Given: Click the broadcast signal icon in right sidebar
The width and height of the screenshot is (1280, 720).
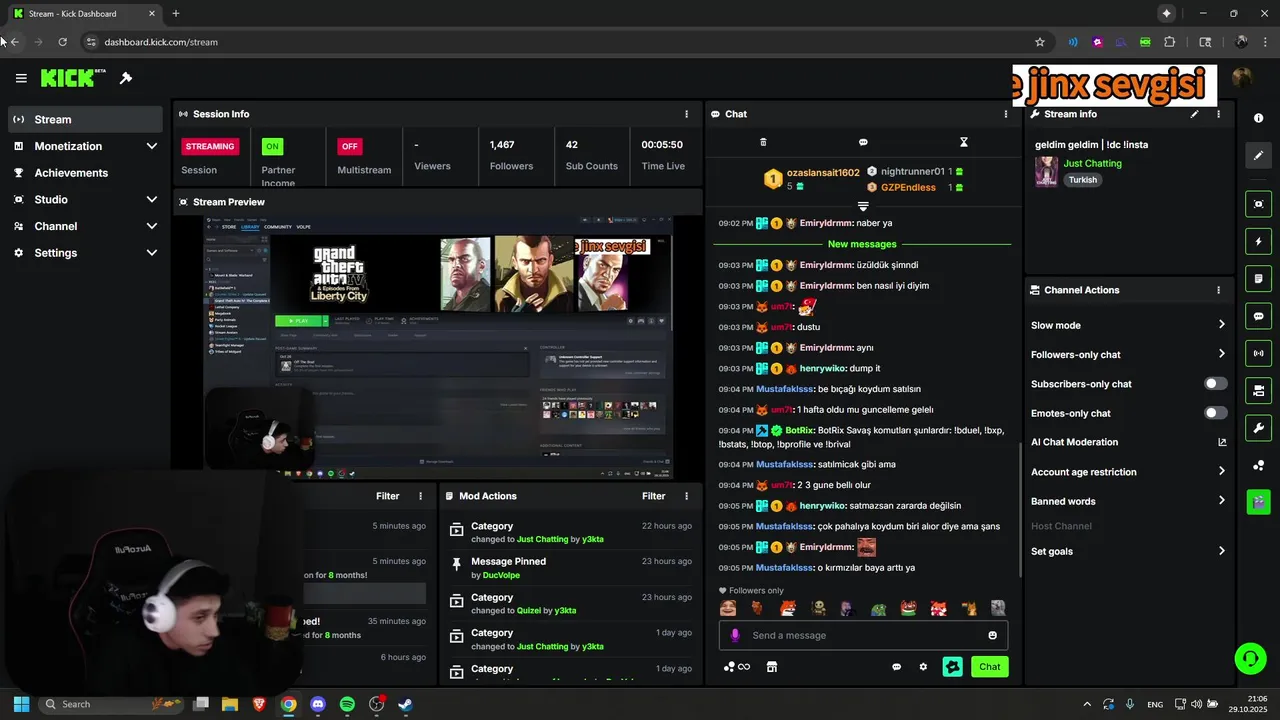Looking at the screenshot, I should 1258,353.
